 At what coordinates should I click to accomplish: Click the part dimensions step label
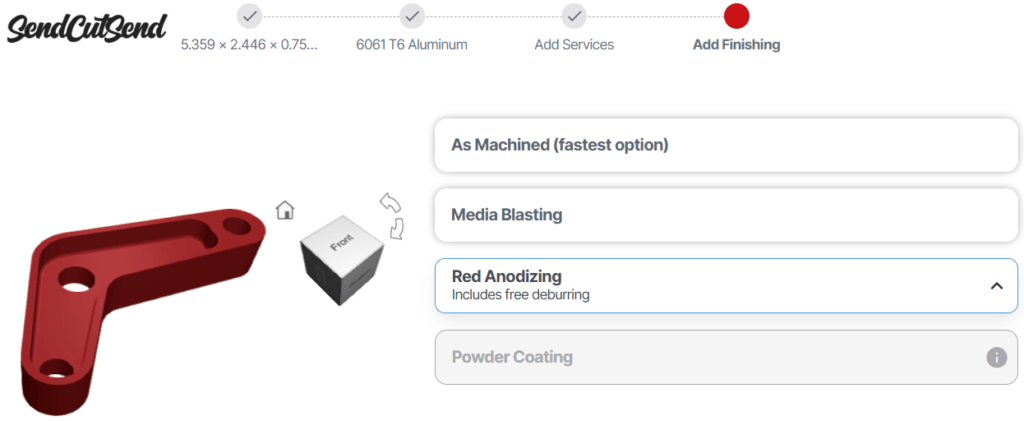click(x=249, y=45)
